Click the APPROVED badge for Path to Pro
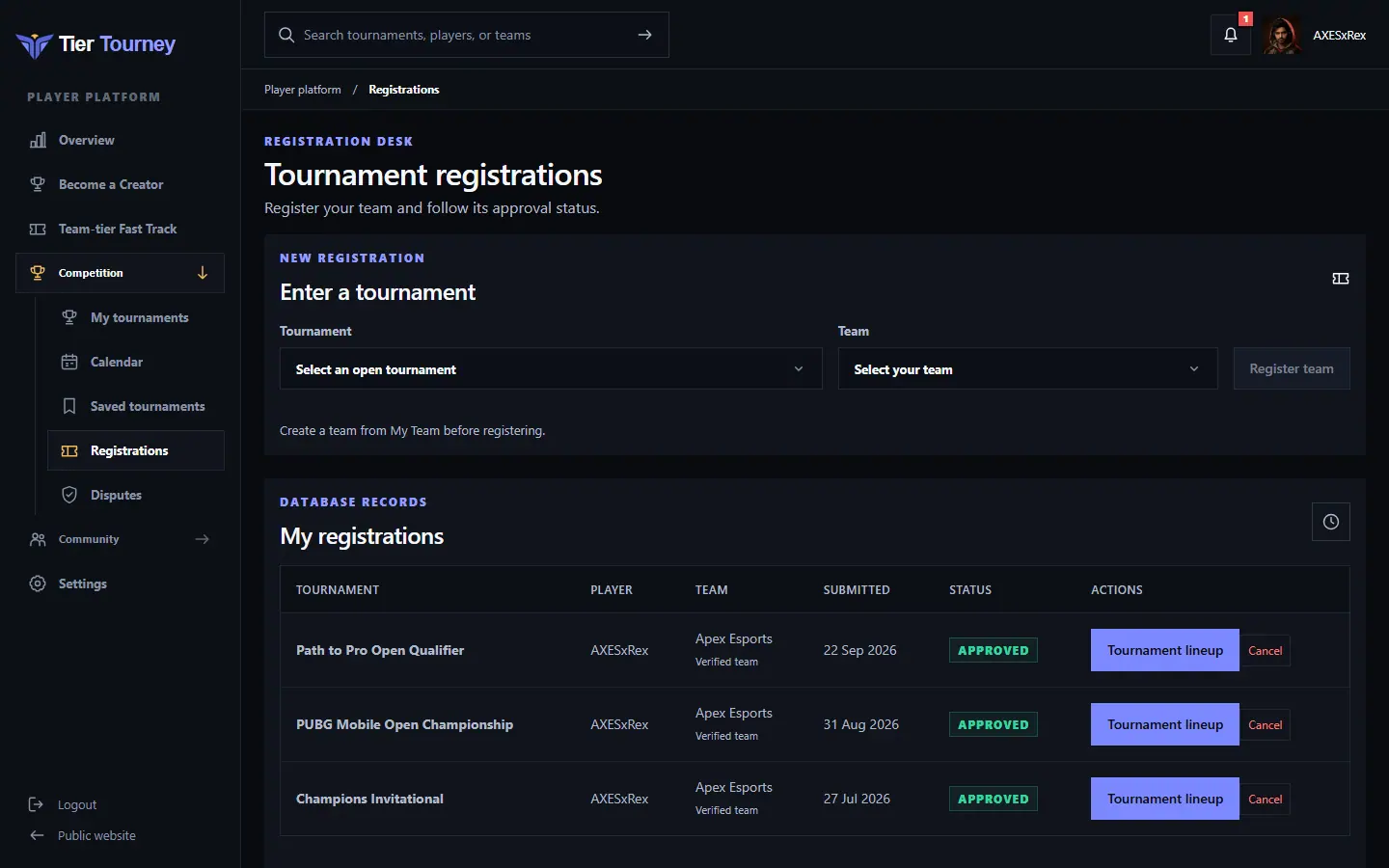 [994, 651]
